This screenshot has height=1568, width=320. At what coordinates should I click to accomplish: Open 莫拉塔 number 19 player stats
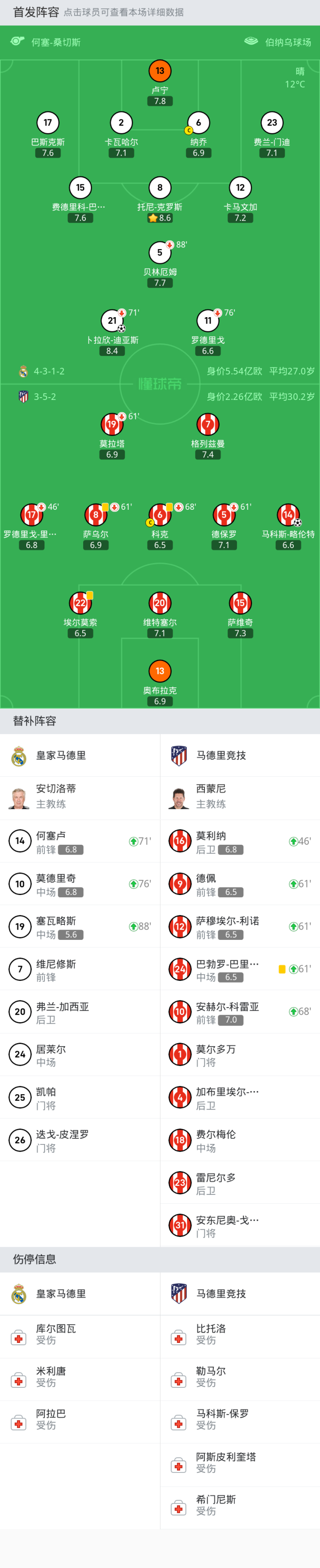tap(112, 424)
